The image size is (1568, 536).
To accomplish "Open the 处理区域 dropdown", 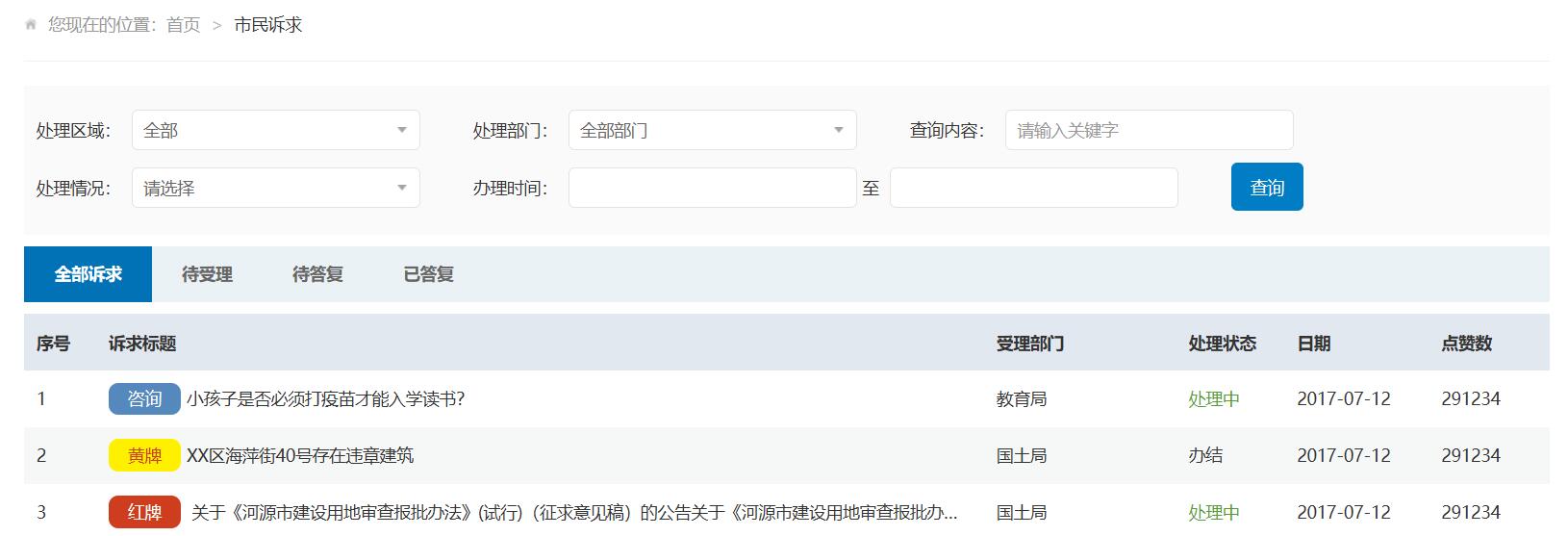I will [275, 130].
